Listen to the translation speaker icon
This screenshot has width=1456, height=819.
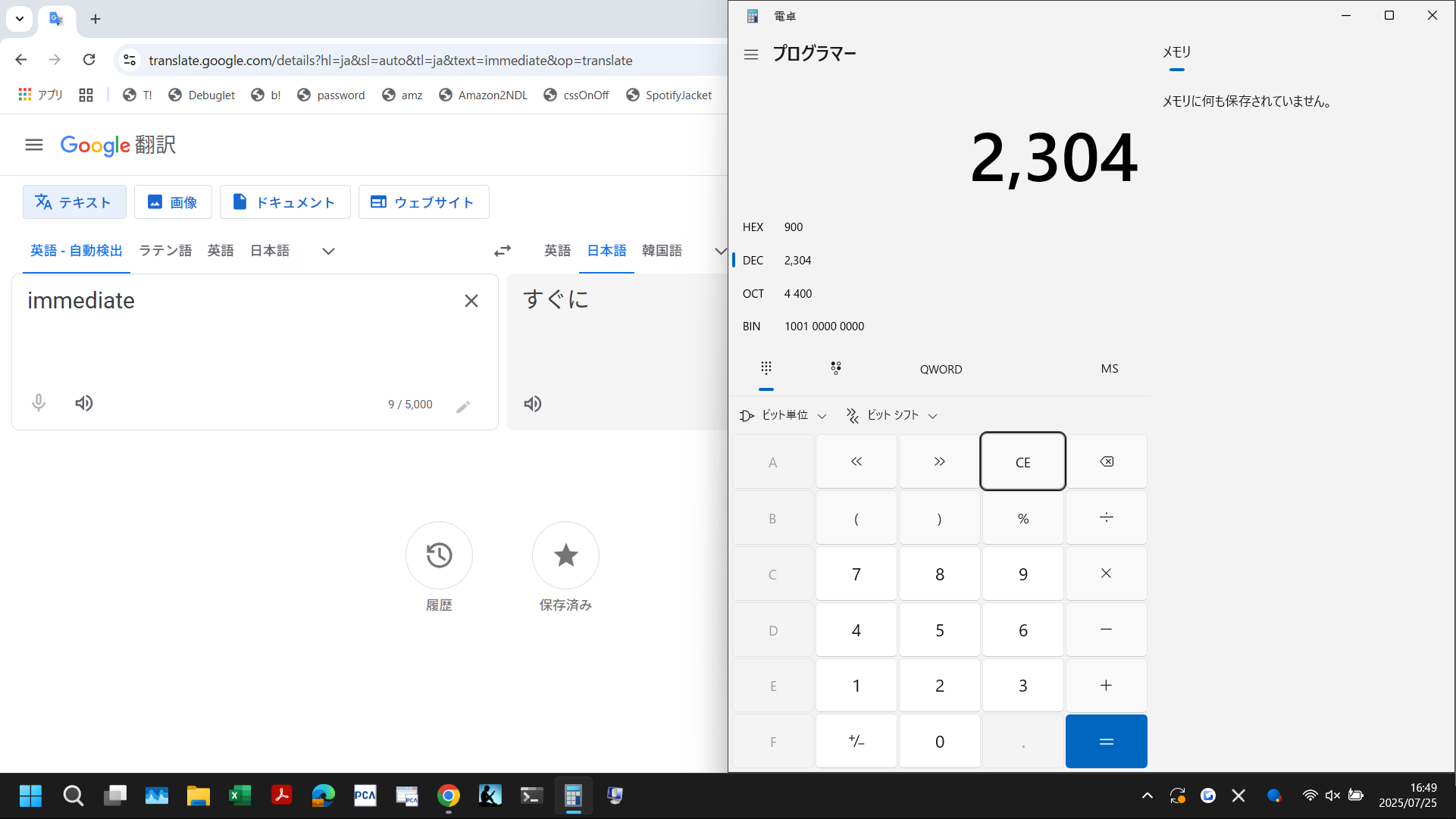coord(533,404)
